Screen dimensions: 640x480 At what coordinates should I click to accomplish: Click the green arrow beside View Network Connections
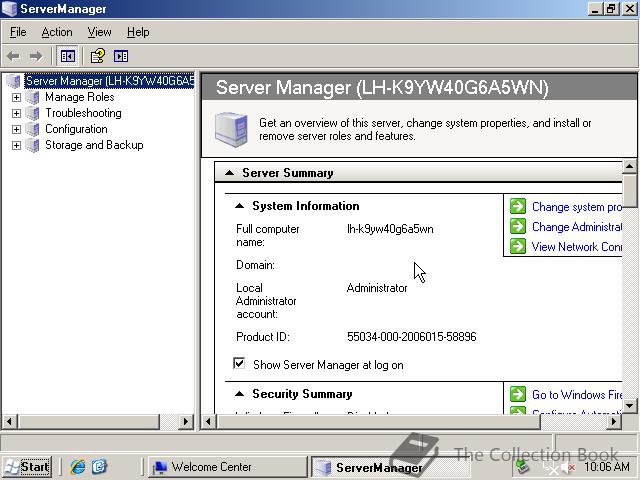[x=518, y=246]
